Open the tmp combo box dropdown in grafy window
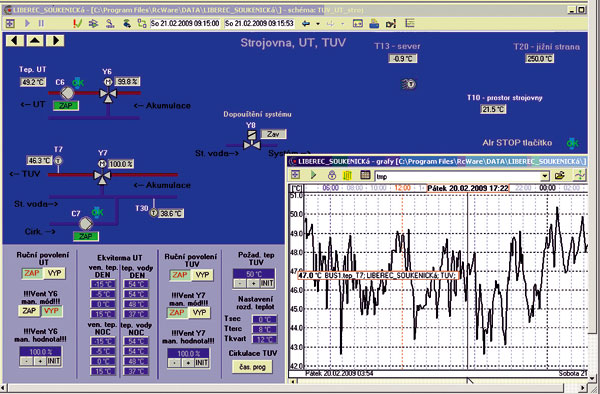Screen dimensions: 600x394 [x=545, y=176]
